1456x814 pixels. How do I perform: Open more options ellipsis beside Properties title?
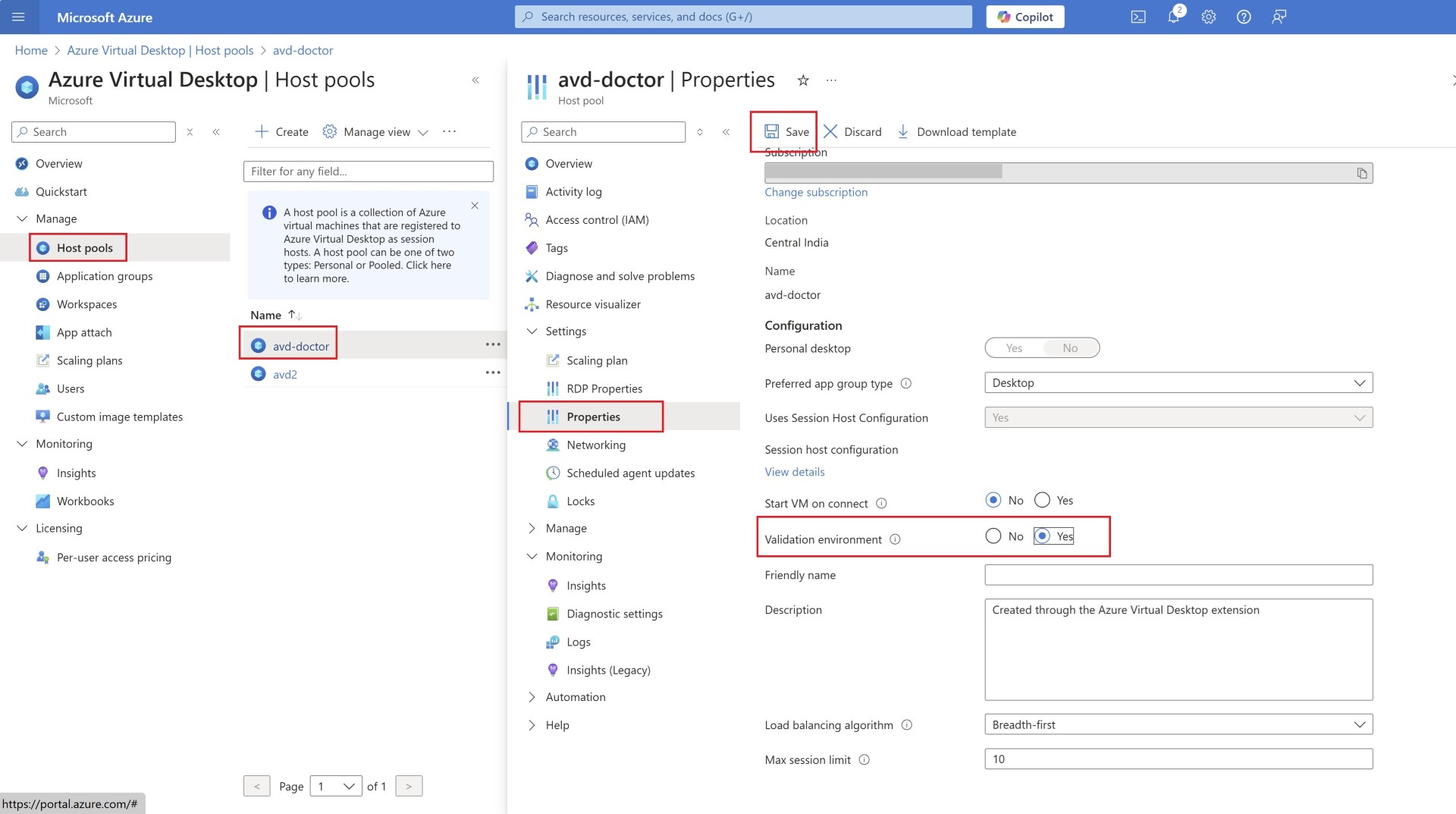pyautogui.click(x=831, y=80)
